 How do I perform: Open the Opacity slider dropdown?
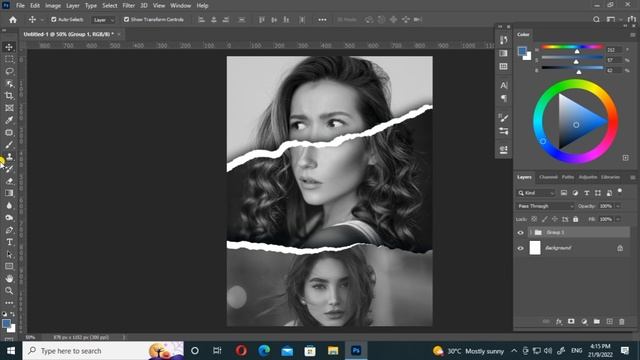tap(618, 206)
